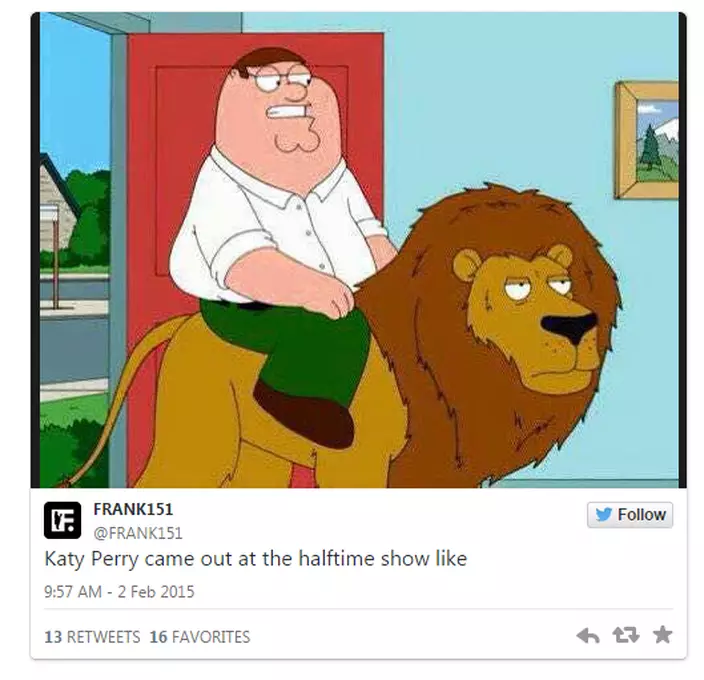The height and width of the screenshot is (680, 704).
Task: Visit the @FRANK151 handle link
Action: [x=138, y=533]
